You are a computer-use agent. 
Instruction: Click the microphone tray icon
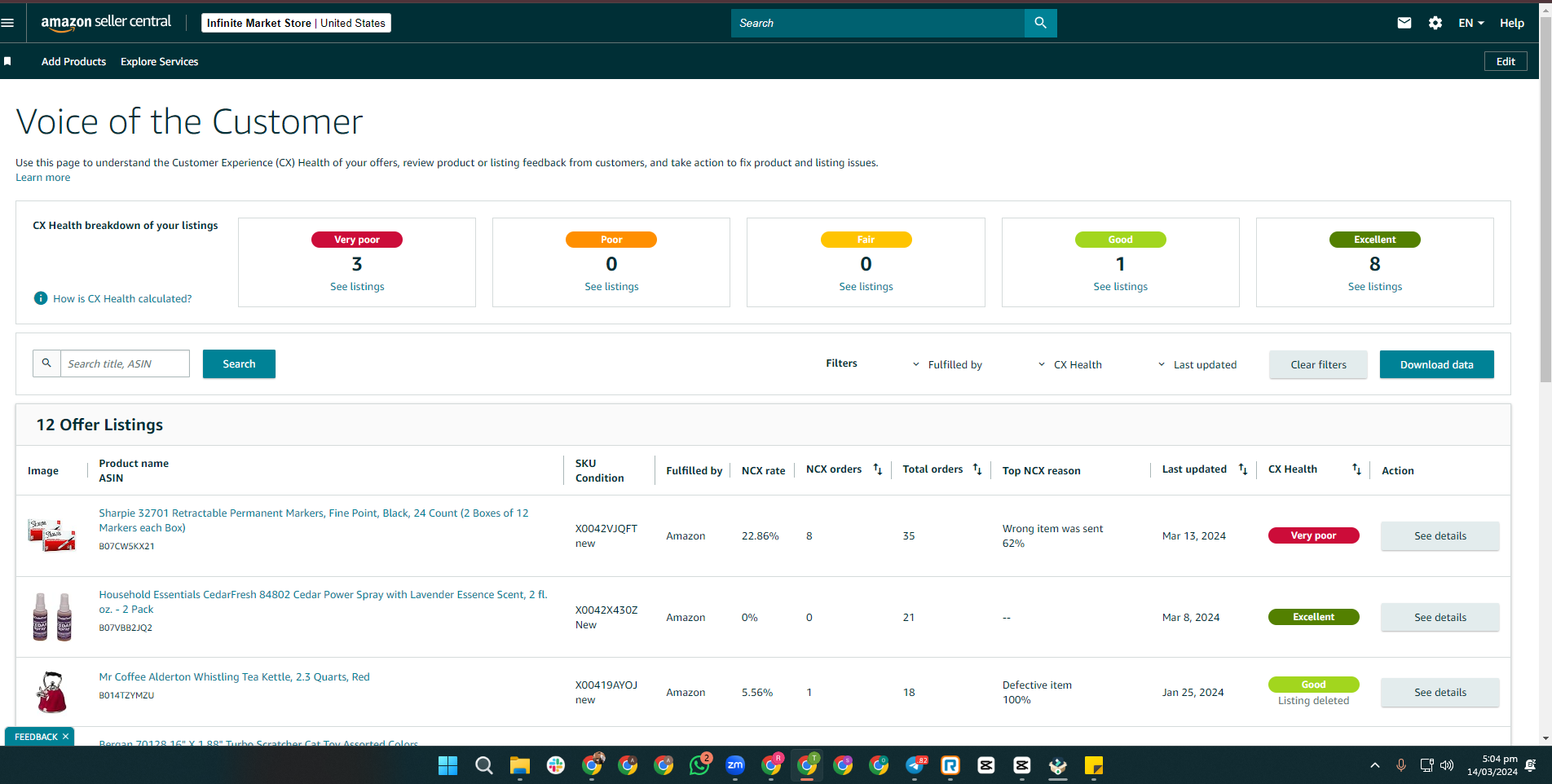click(x=1400, y=765)
